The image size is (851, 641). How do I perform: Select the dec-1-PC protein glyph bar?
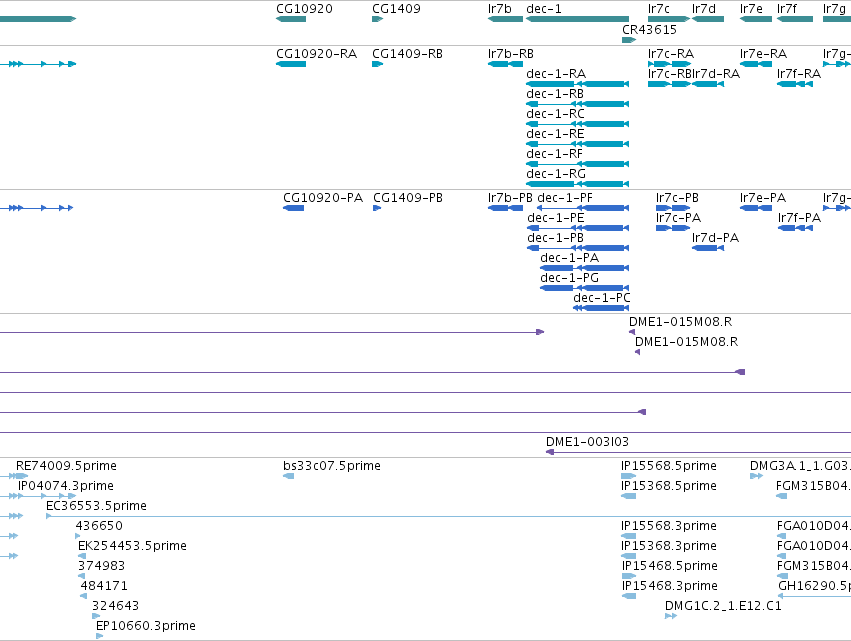click(601, 308)
